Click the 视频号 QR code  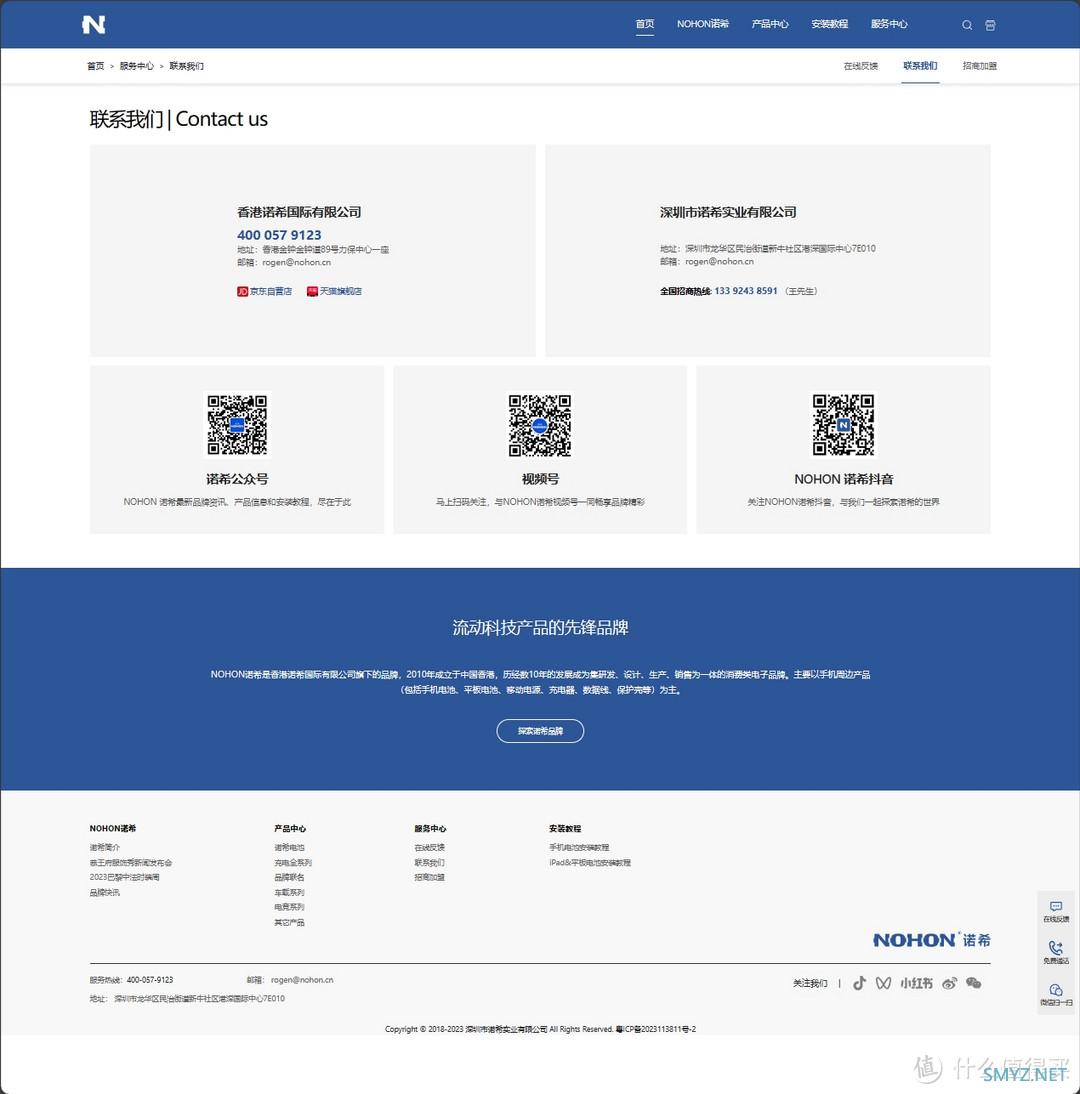[540, 425]
